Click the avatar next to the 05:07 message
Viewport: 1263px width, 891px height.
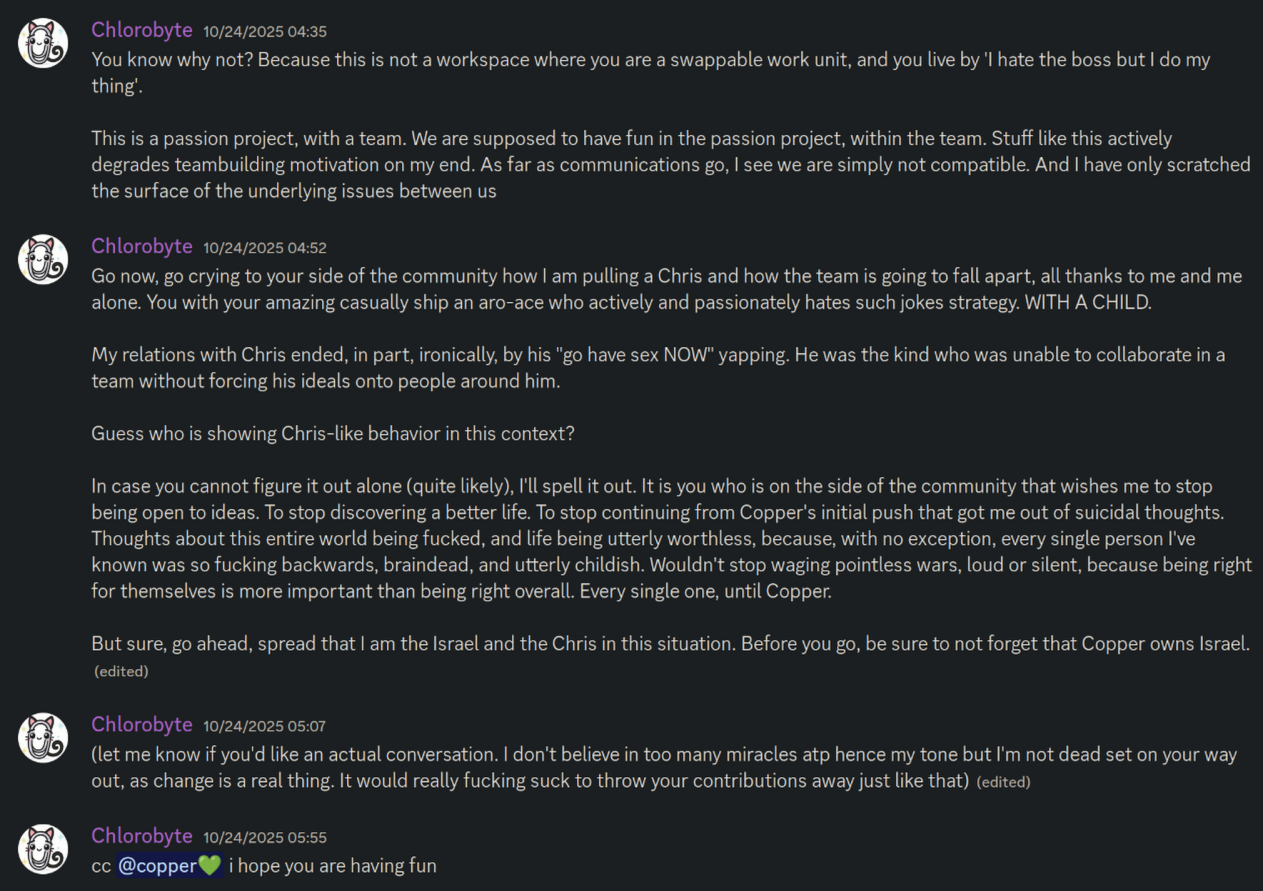pos(43,737)
